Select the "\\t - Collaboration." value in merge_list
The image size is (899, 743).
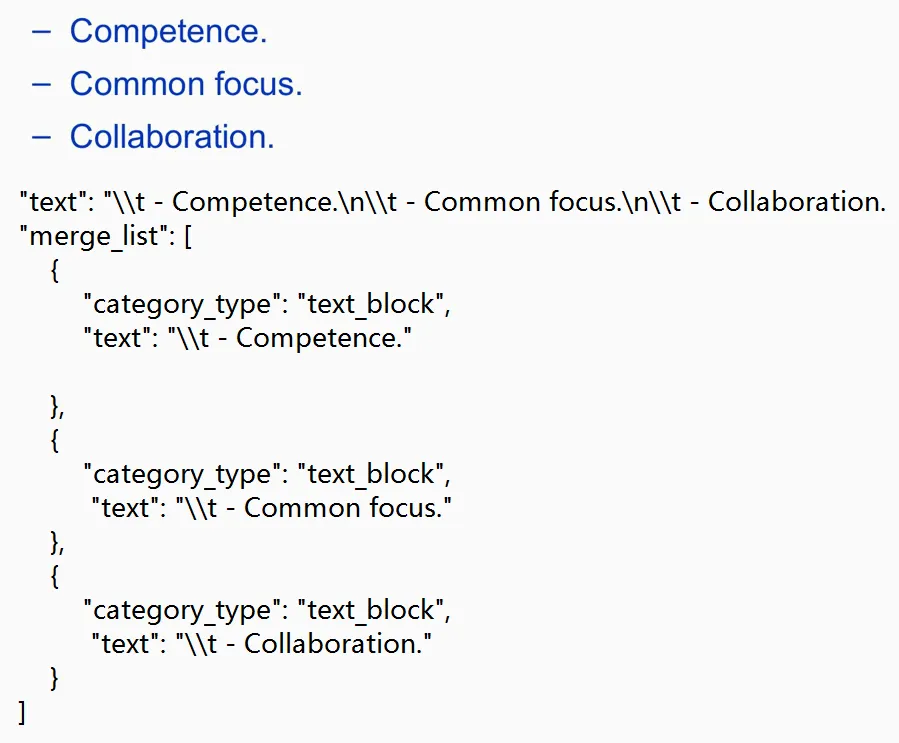pos(303,644)
